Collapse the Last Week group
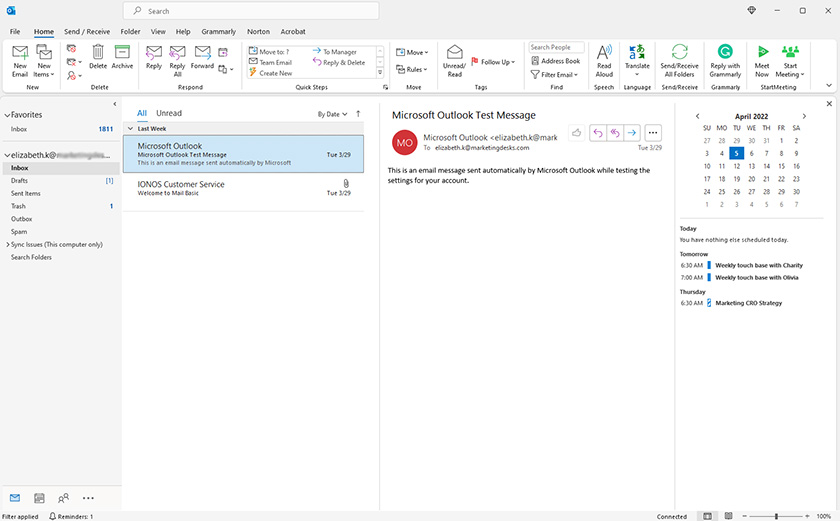The image size is (840, 521). [130, 129]
